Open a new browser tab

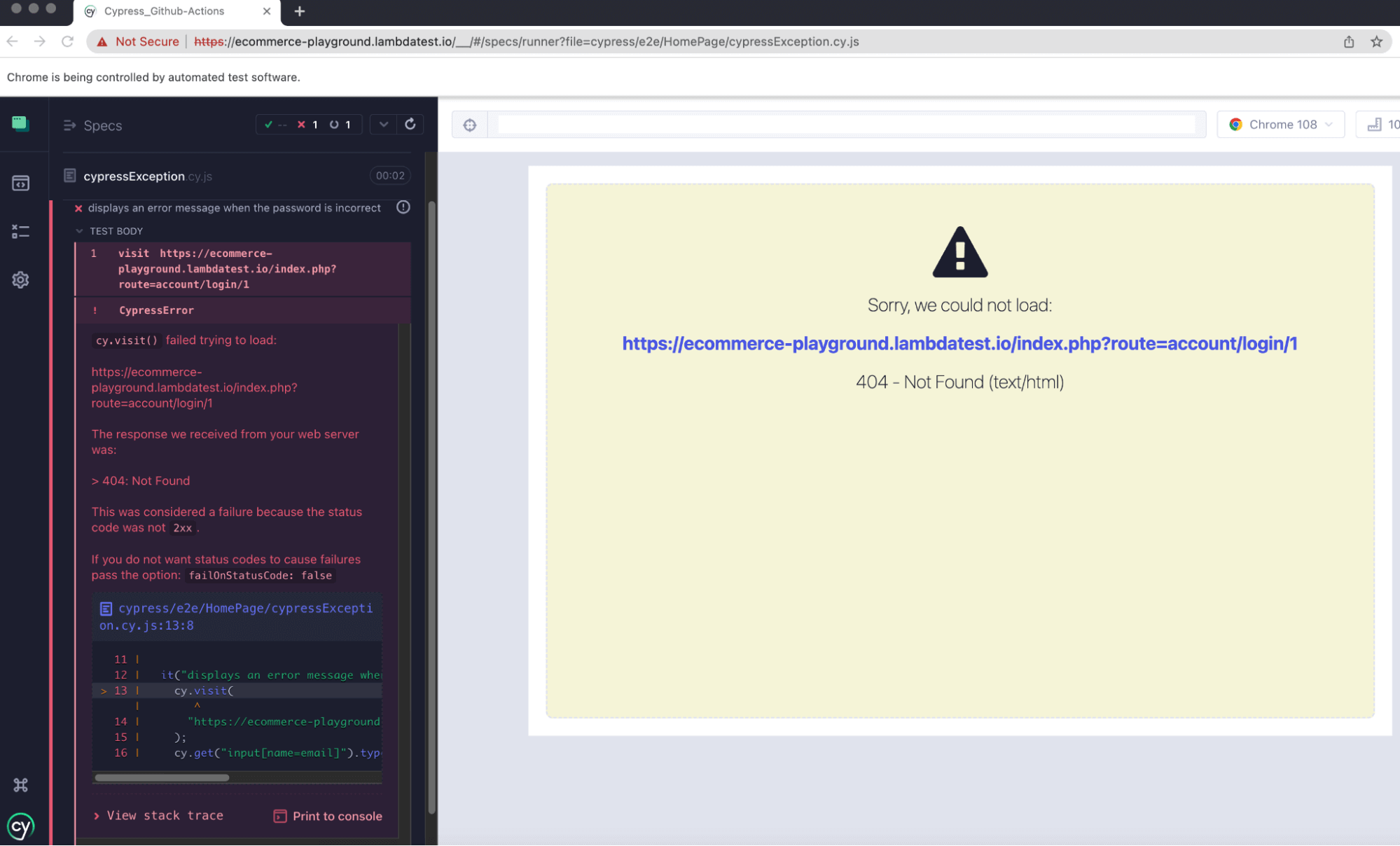(x=300, y=11)
